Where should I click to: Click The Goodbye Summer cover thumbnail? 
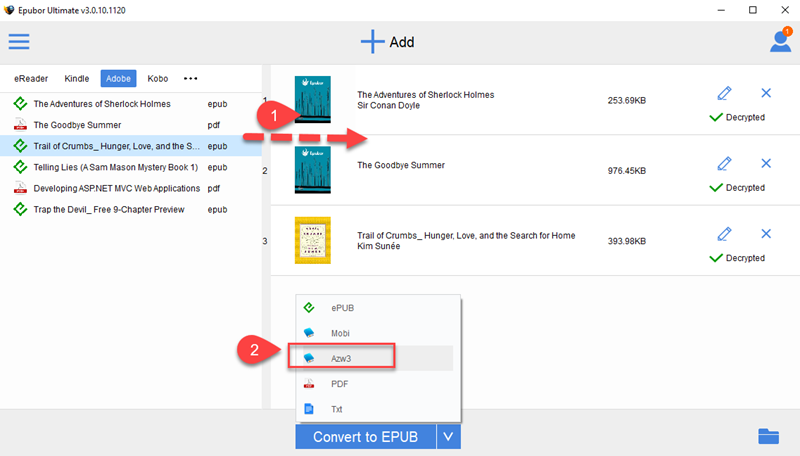point(313,170)
